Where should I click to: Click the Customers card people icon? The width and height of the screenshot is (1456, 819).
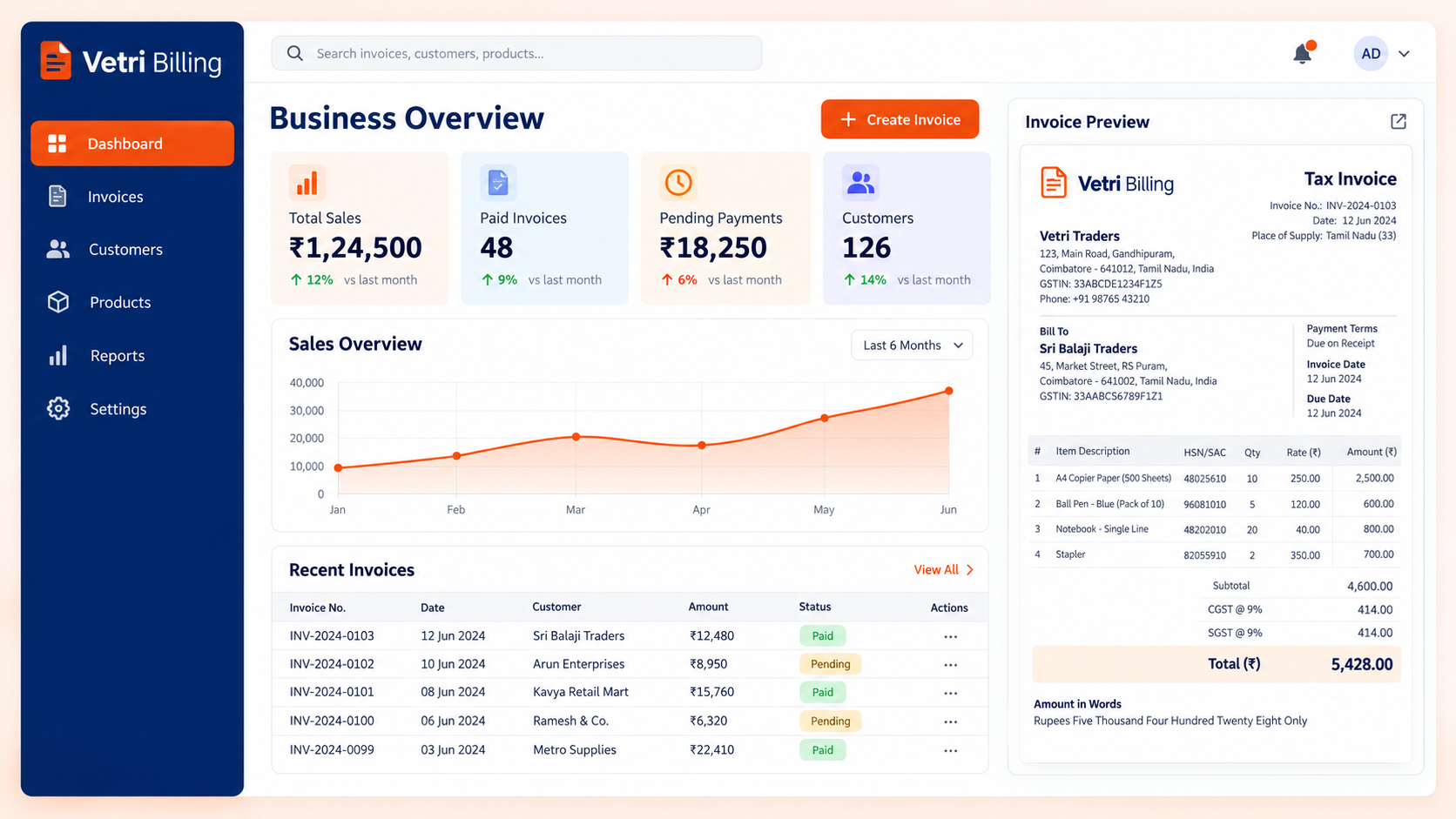(860, 183)
